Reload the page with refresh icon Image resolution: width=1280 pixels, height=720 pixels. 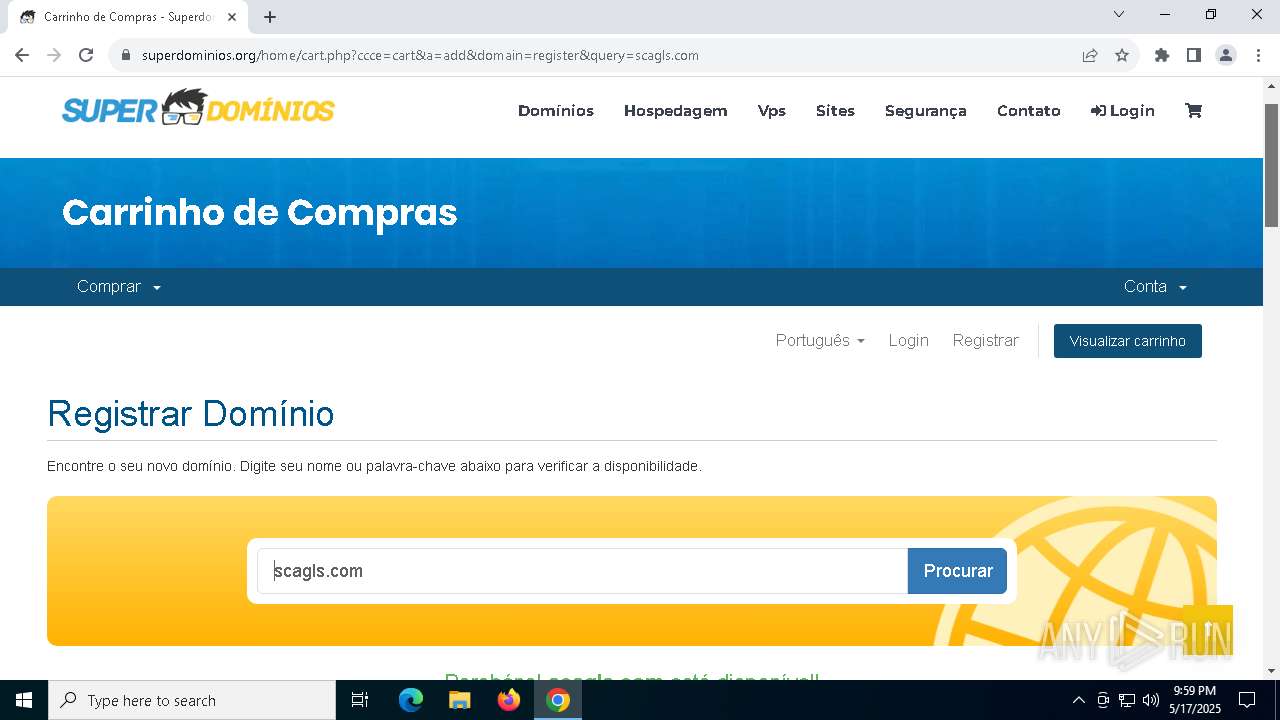pos(86,55)
